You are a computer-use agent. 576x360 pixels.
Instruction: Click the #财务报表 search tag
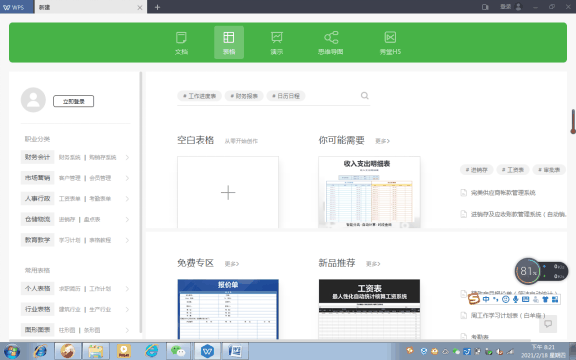pos(244,96)
